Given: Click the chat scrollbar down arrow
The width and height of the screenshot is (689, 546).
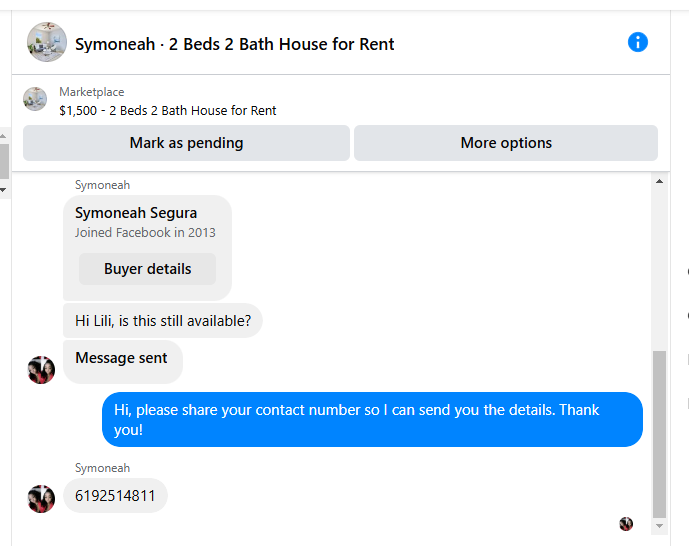Looking at the screenshot, I should [x=659, y=526].
